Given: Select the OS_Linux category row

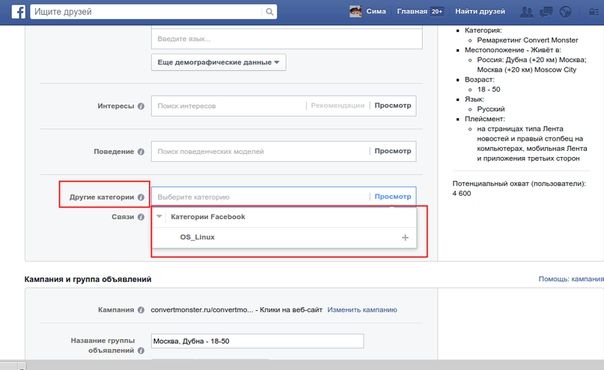Looking at the screenshot, I should [x=284, y=238].
